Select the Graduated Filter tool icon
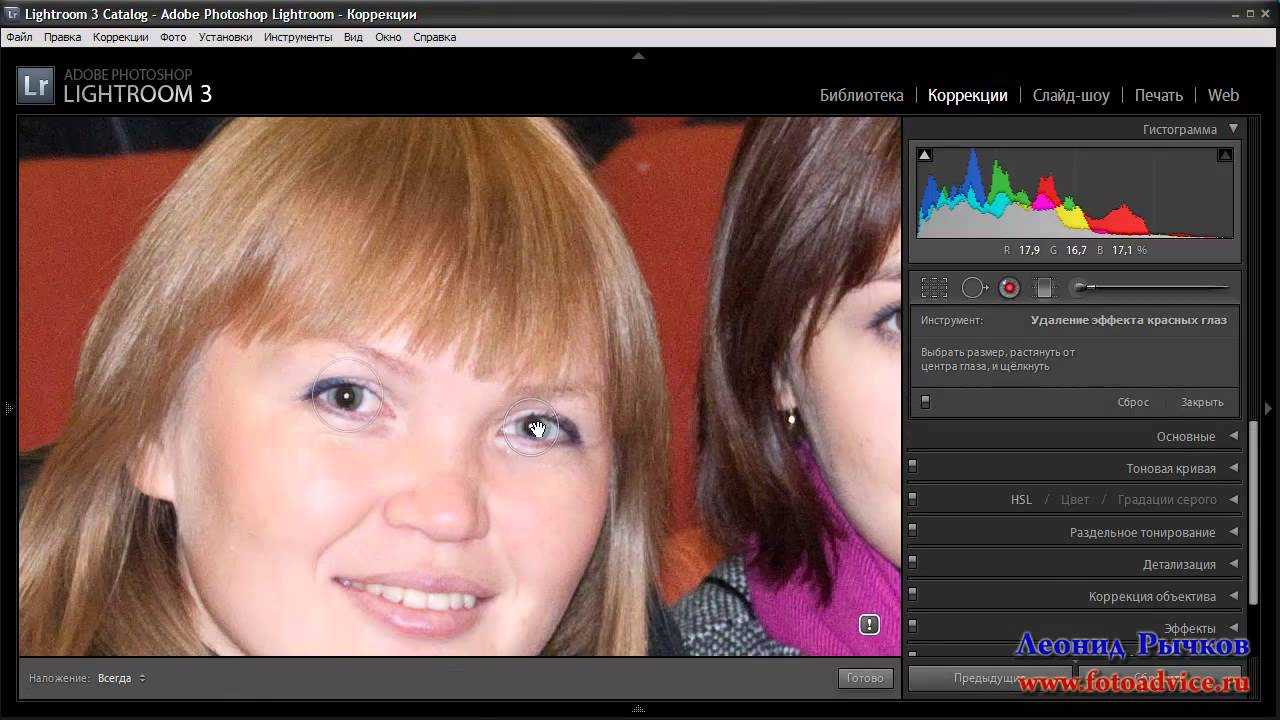The height and width of the screenshot is (720, 1280). [x=1044, y=288]
